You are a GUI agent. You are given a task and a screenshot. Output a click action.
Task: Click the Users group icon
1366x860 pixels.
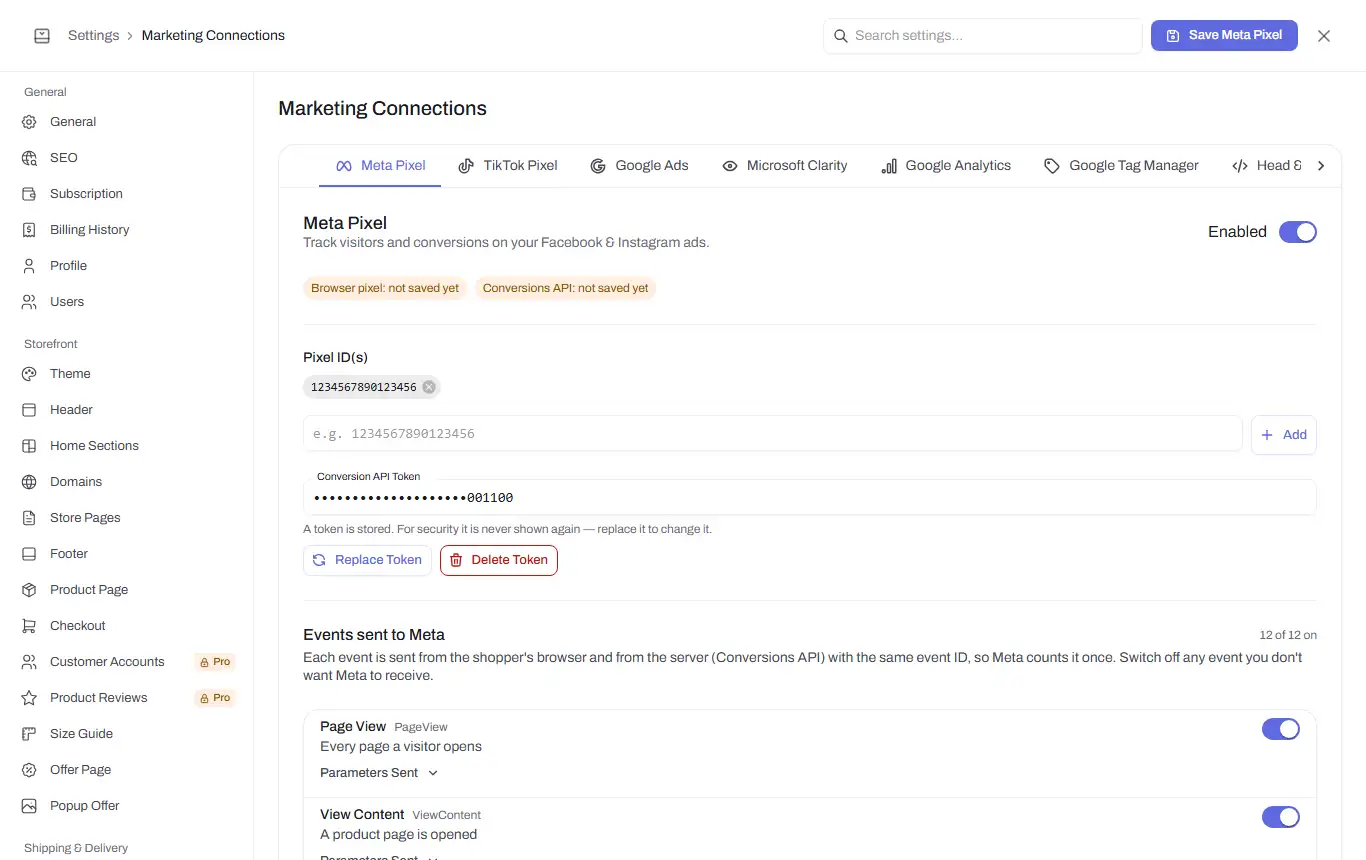(29, 302)
